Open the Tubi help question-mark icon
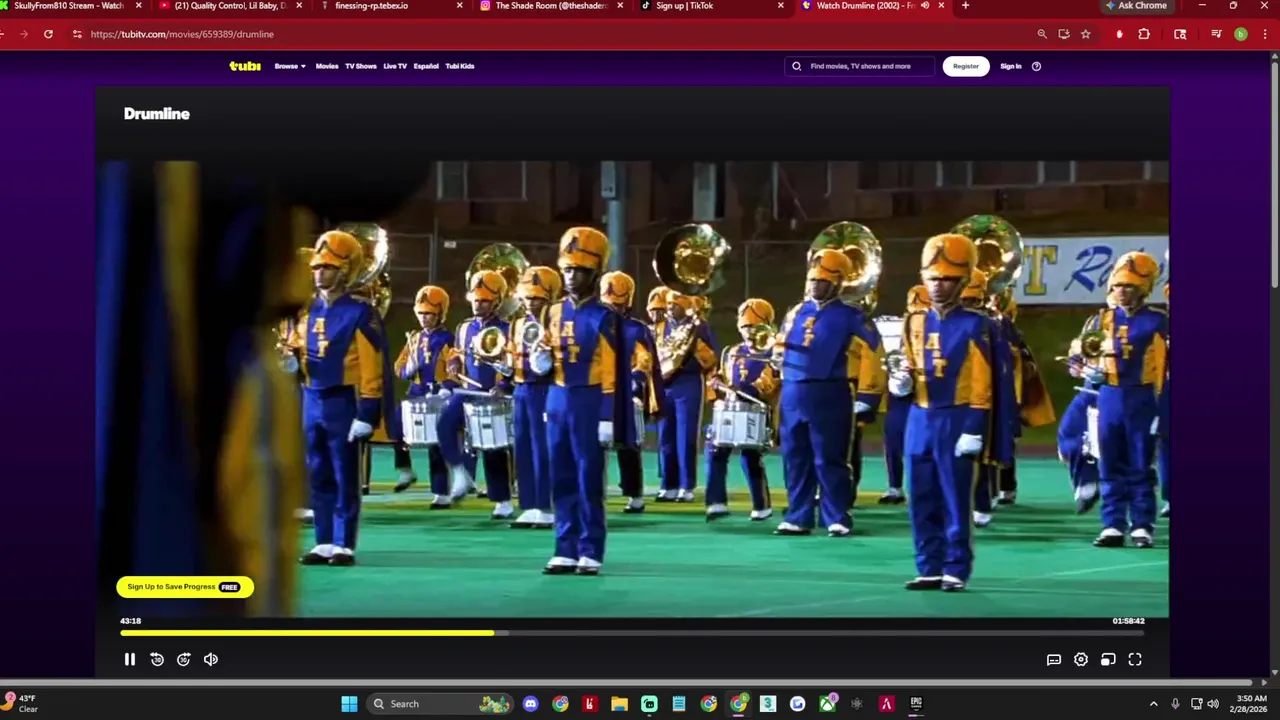 (1036, 66)
